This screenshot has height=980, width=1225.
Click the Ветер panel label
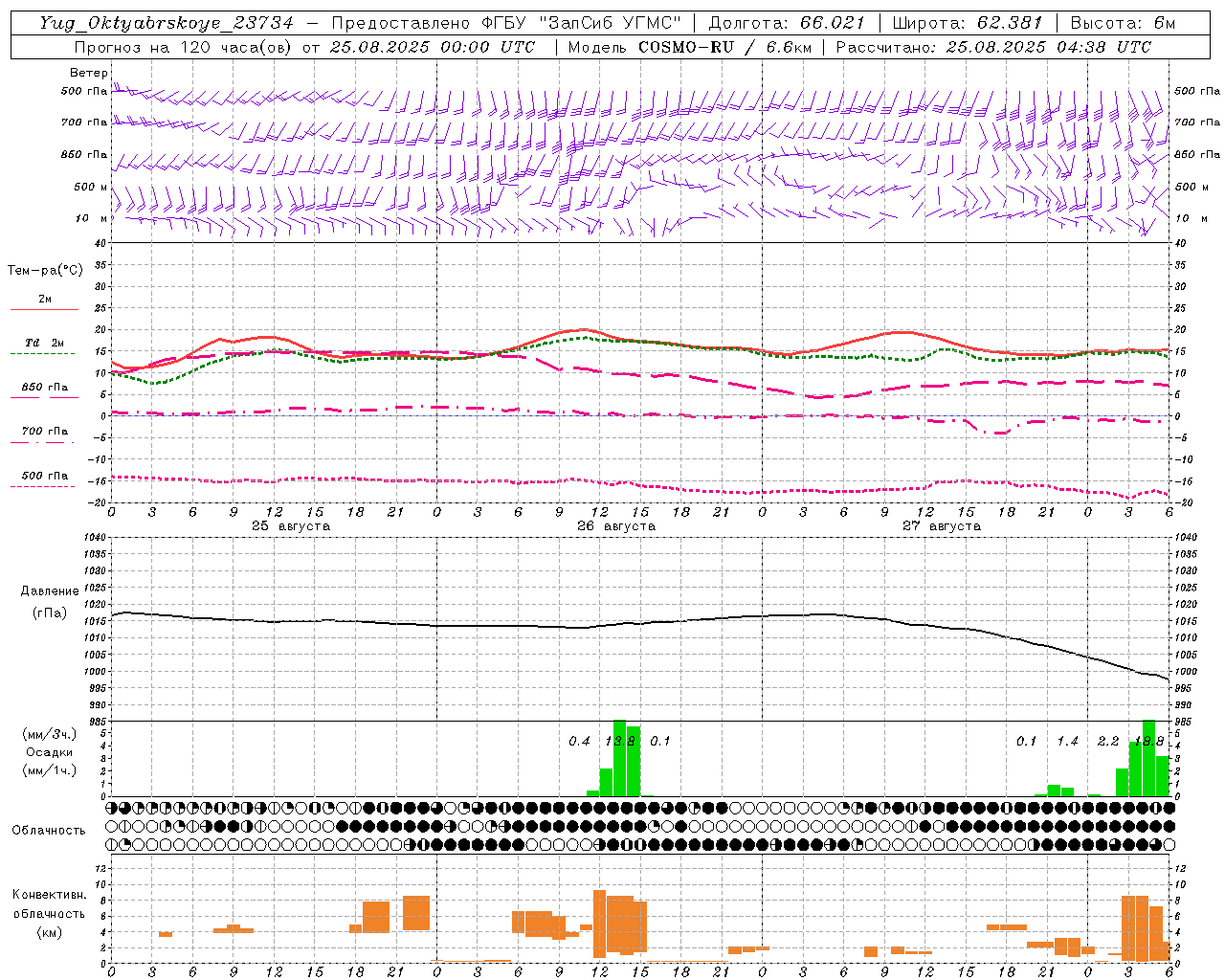(x=89, y=73)
